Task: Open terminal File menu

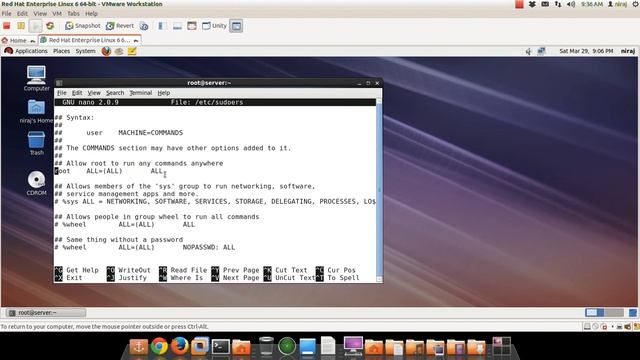Action: [x=62, y=93]
